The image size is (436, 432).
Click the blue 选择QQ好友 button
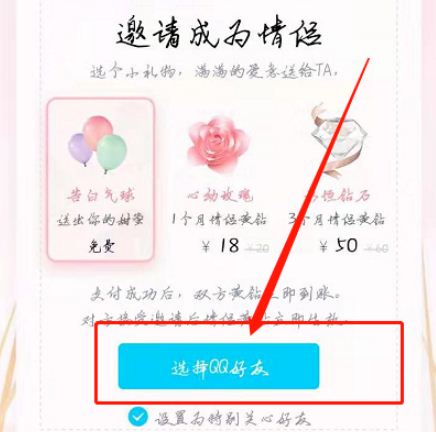(219, 366)
